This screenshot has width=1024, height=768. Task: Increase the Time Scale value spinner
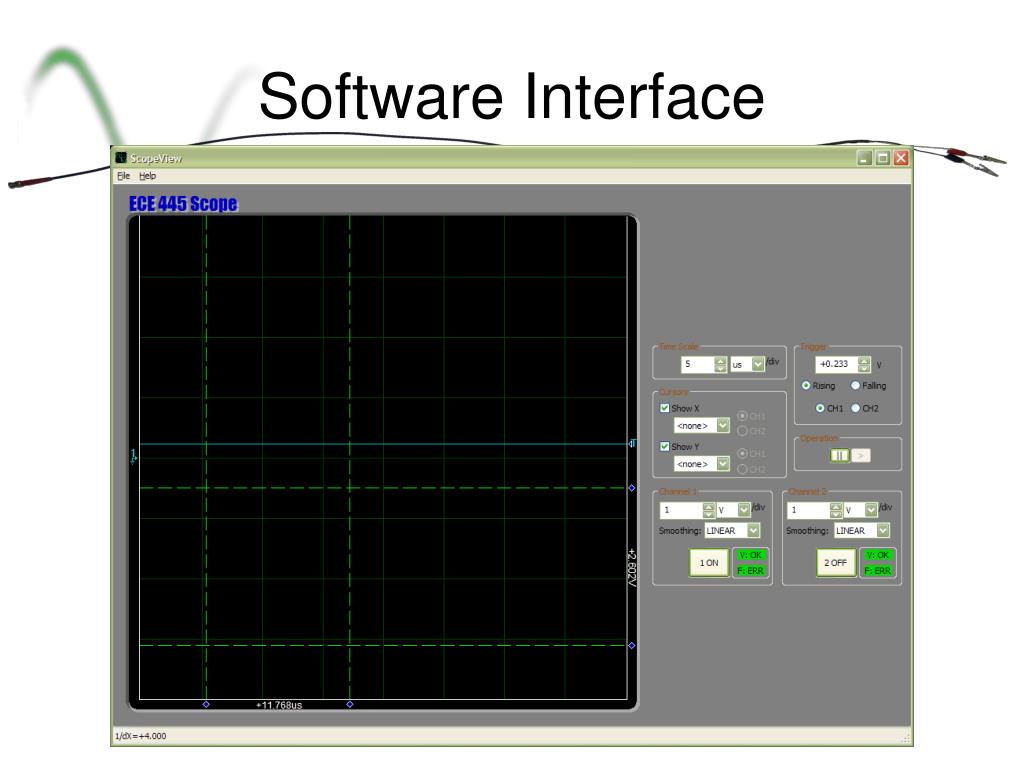(x=720, y=360)
